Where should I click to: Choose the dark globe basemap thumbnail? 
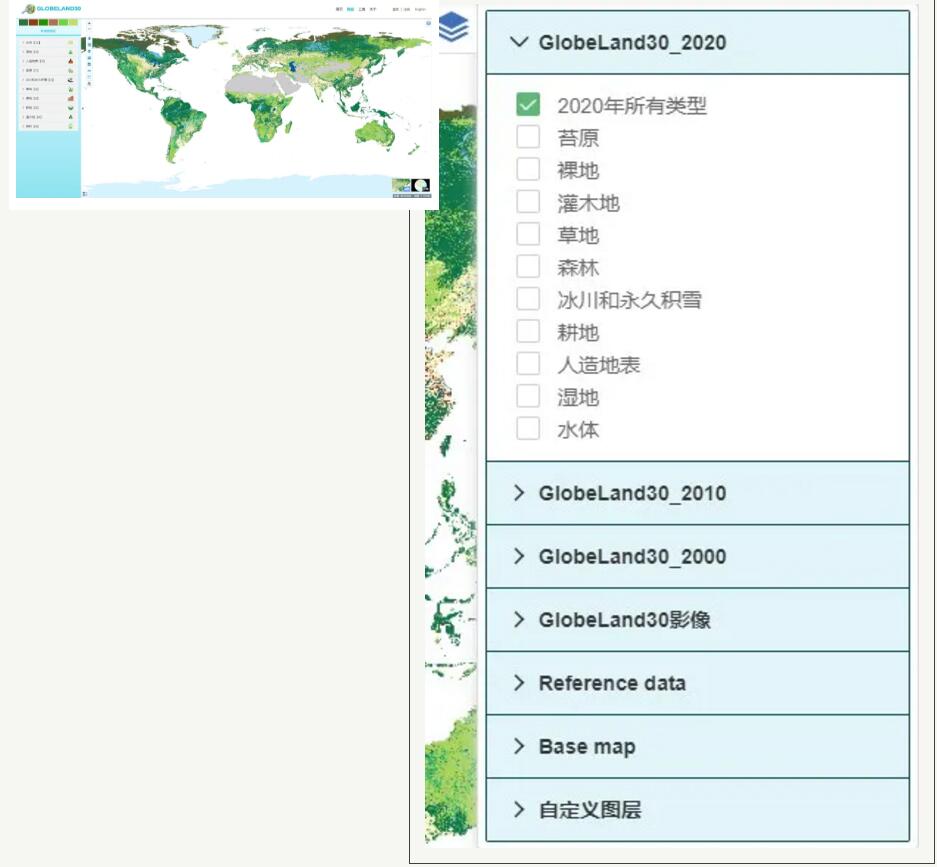pos(420,185)
